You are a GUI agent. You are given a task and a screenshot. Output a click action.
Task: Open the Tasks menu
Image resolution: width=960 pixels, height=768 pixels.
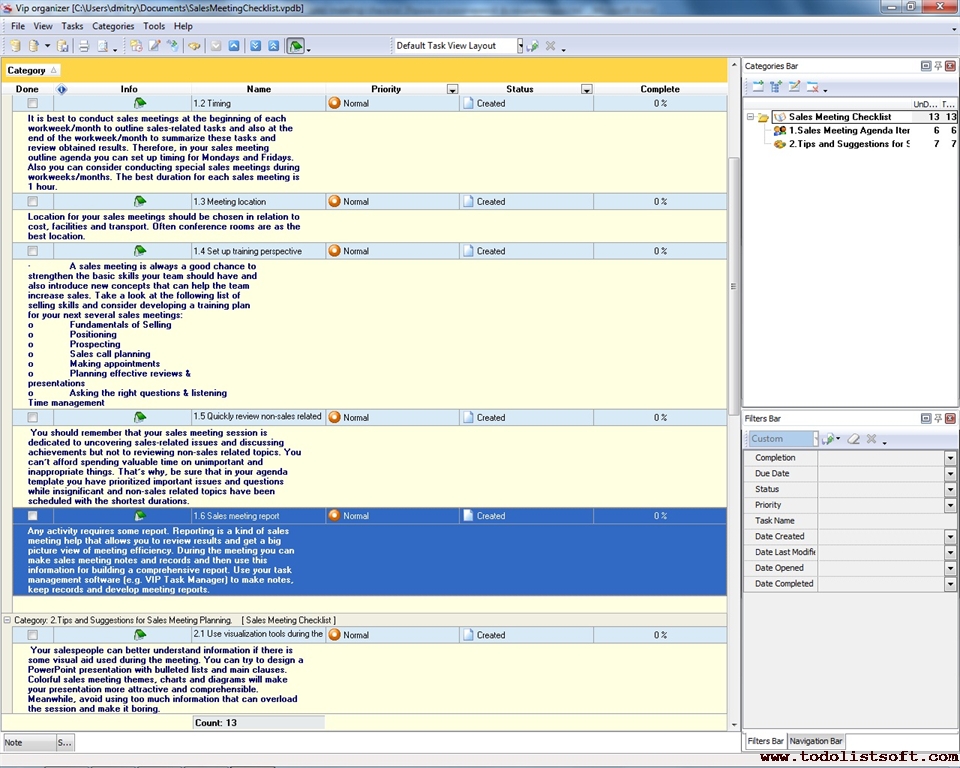tap(72, 26)
